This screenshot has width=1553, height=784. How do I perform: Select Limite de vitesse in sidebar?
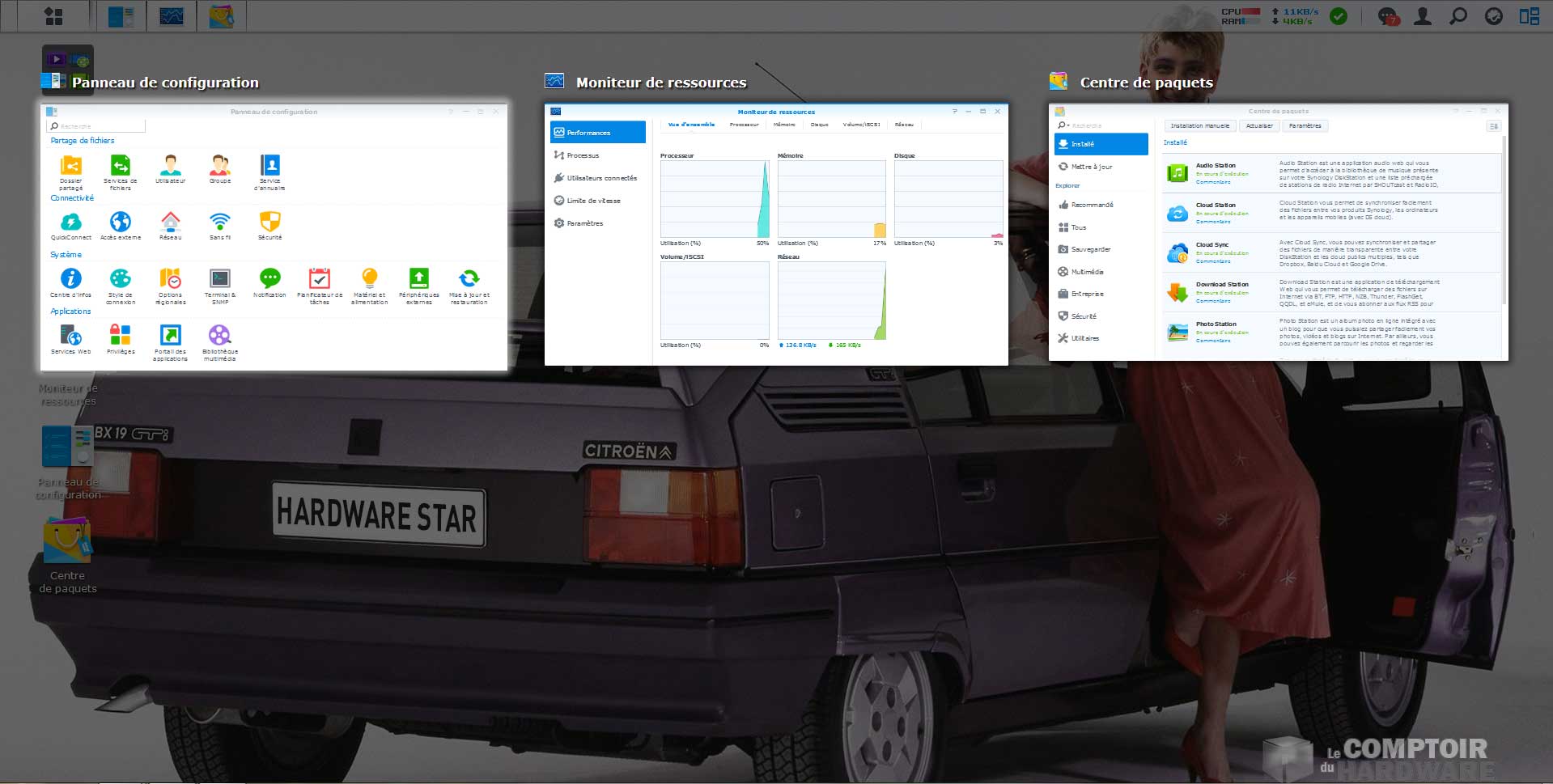pyautogui.click(x=598, y=200)
